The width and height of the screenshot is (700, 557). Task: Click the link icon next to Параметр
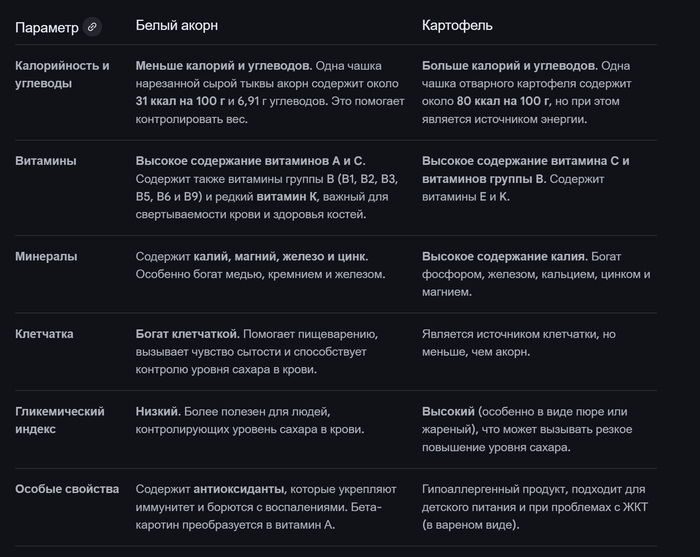pyautogui.click(x=93, y=27)
